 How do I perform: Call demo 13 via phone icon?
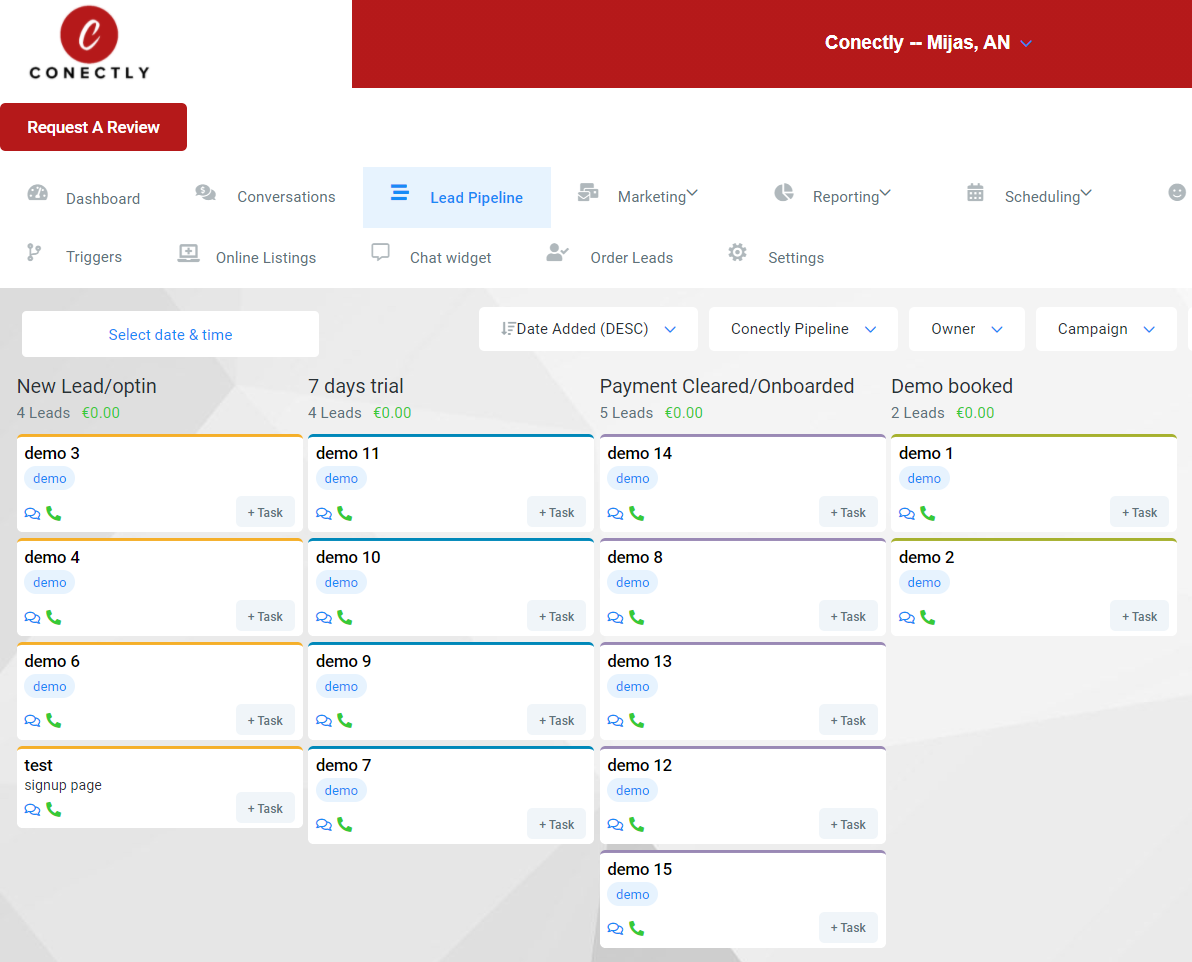636,720
